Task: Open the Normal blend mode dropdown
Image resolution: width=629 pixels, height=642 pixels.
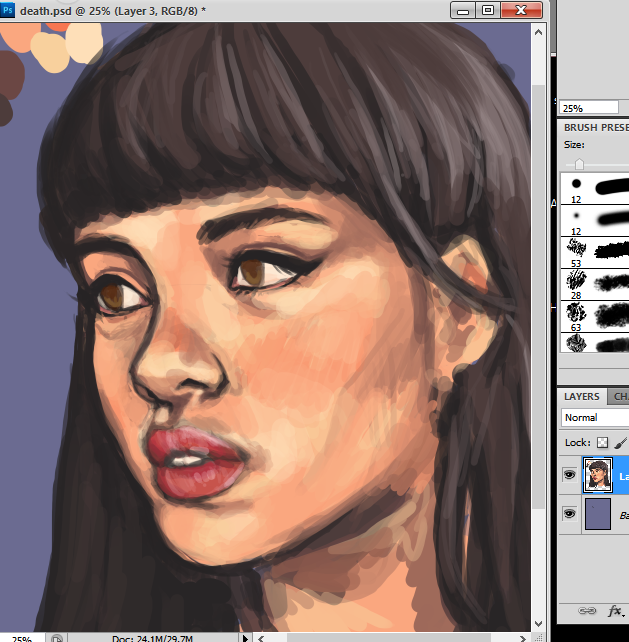Action: (595, 418)
